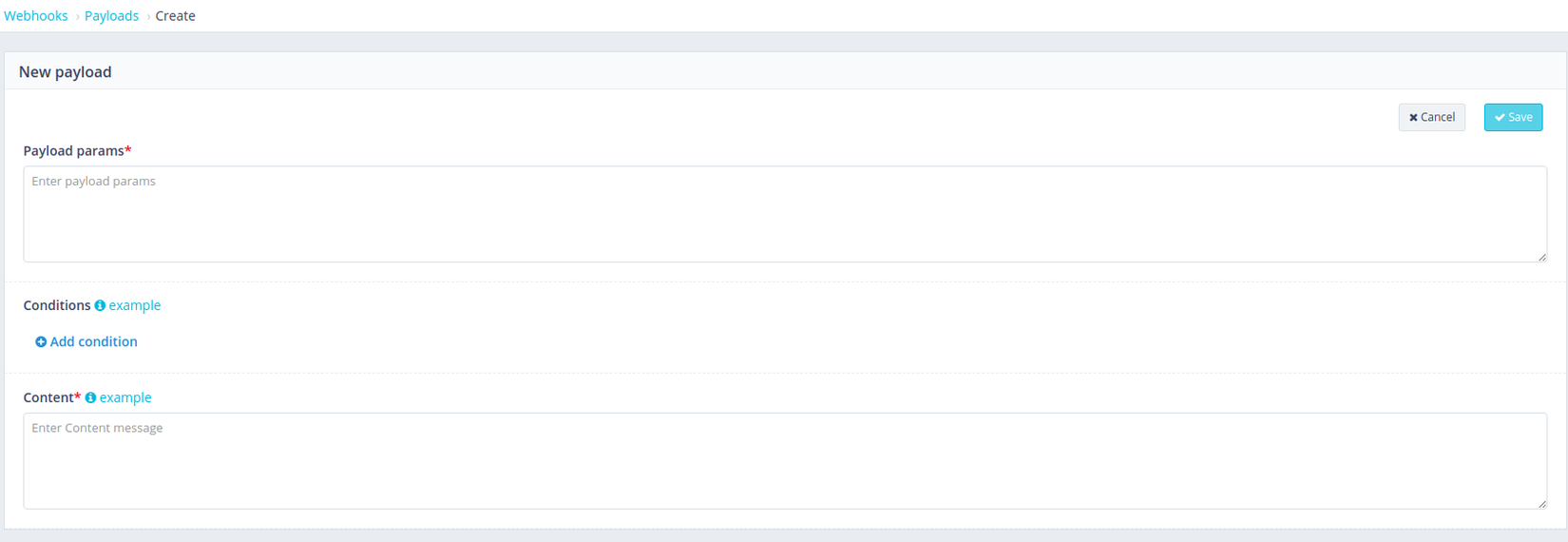Grab the Content textarea resize handle
1568x542 pixels.
click(x=1541, y=504)
